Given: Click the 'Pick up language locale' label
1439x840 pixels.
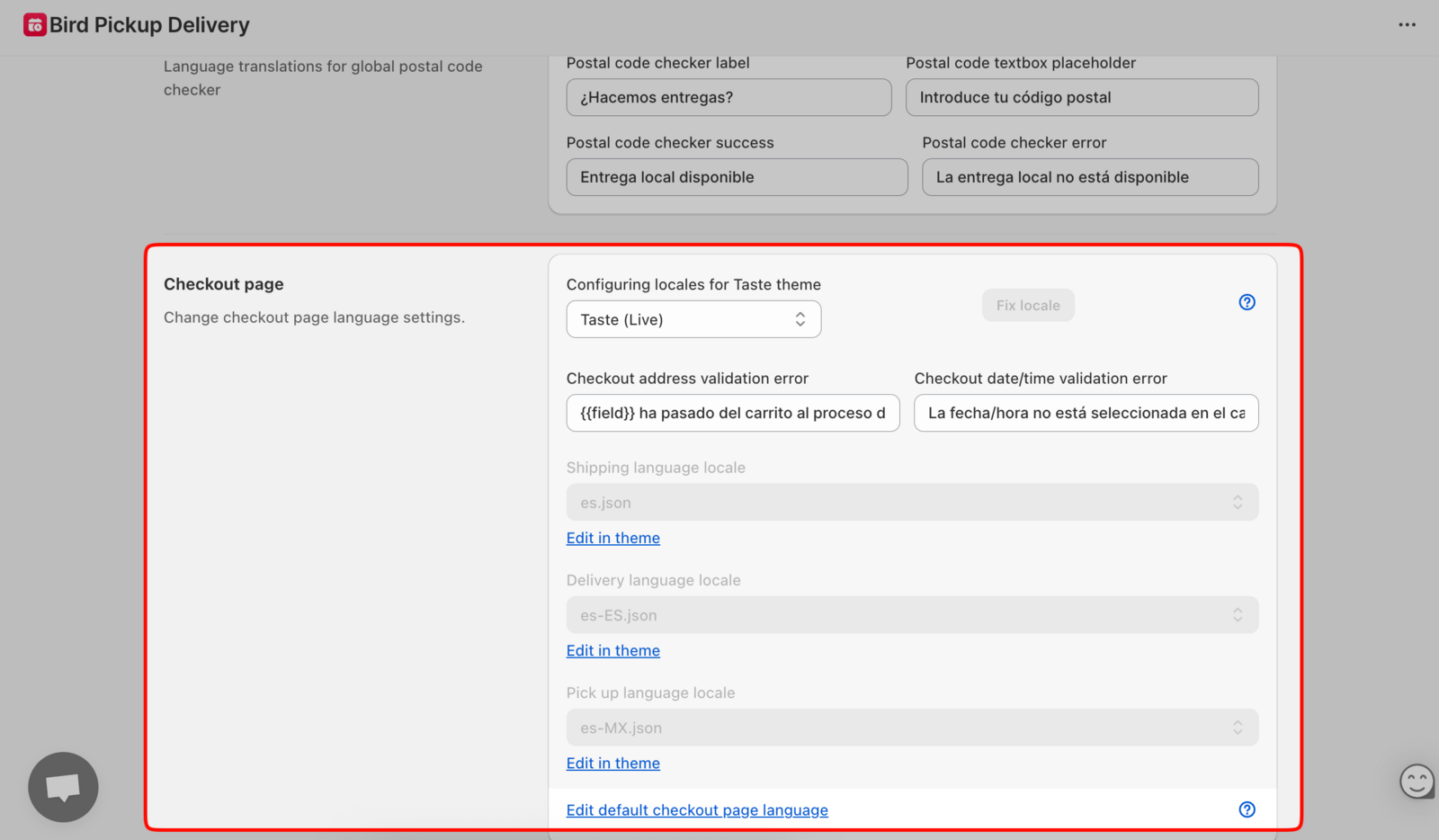Looking at the screenshot, I should coord(650,693).
